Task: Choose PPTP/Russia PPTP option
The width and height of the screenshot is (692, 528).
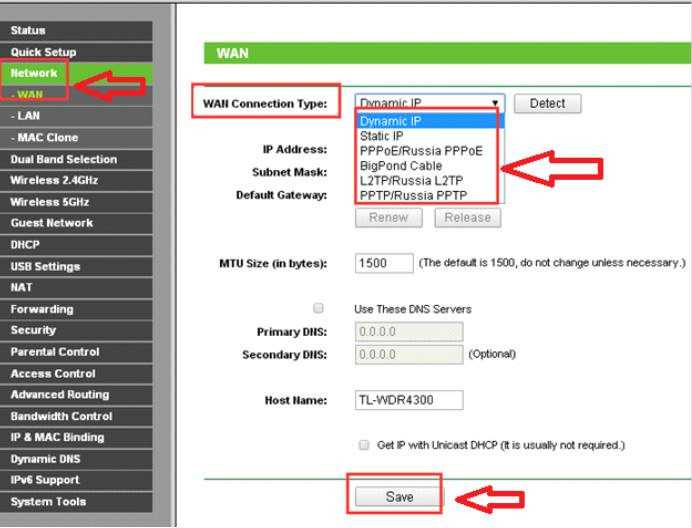Action: pyautogui.click(x=427, y=196)
